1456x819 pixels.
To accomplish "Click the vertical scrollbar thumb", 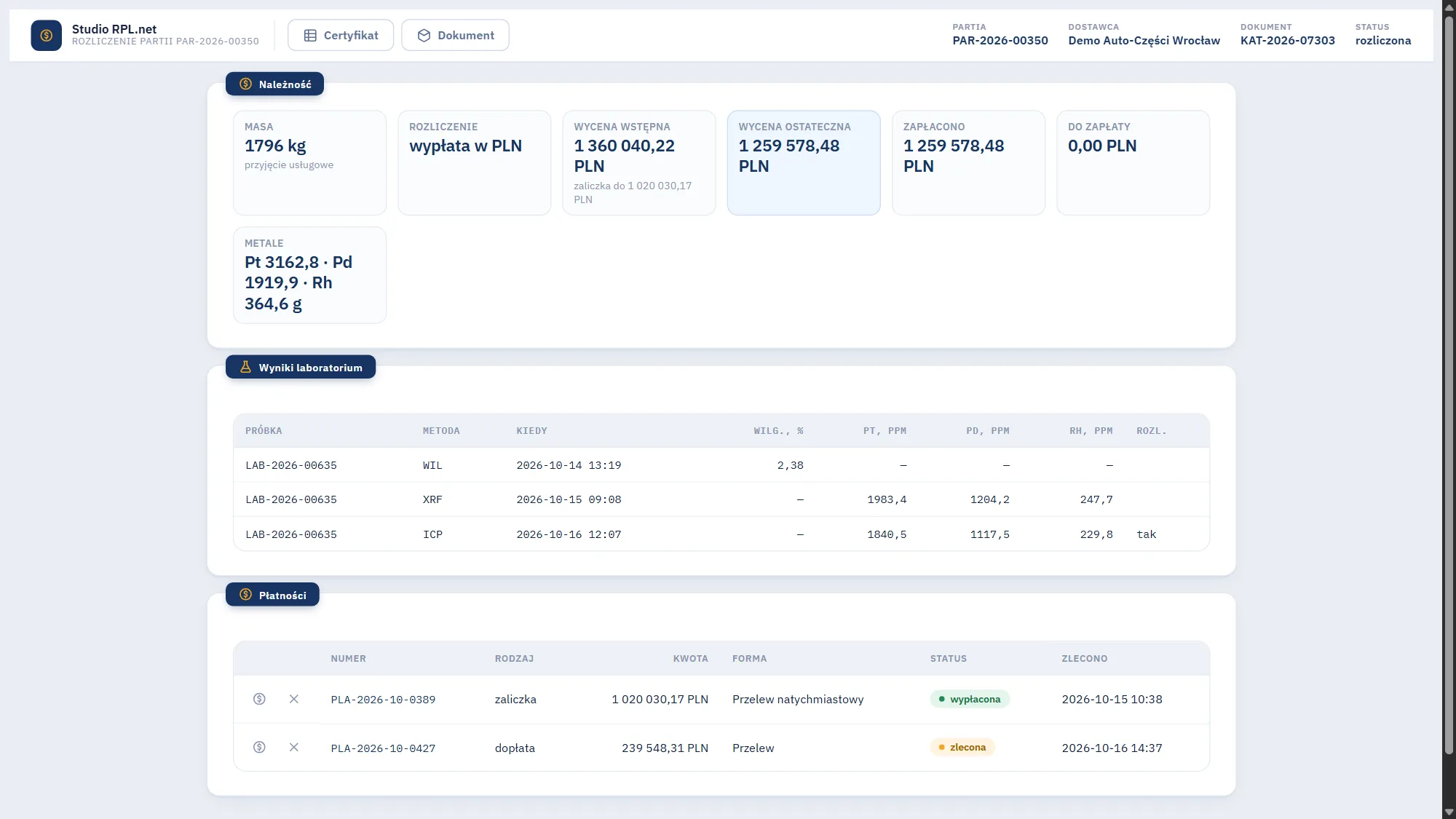I will point(1449,386).
